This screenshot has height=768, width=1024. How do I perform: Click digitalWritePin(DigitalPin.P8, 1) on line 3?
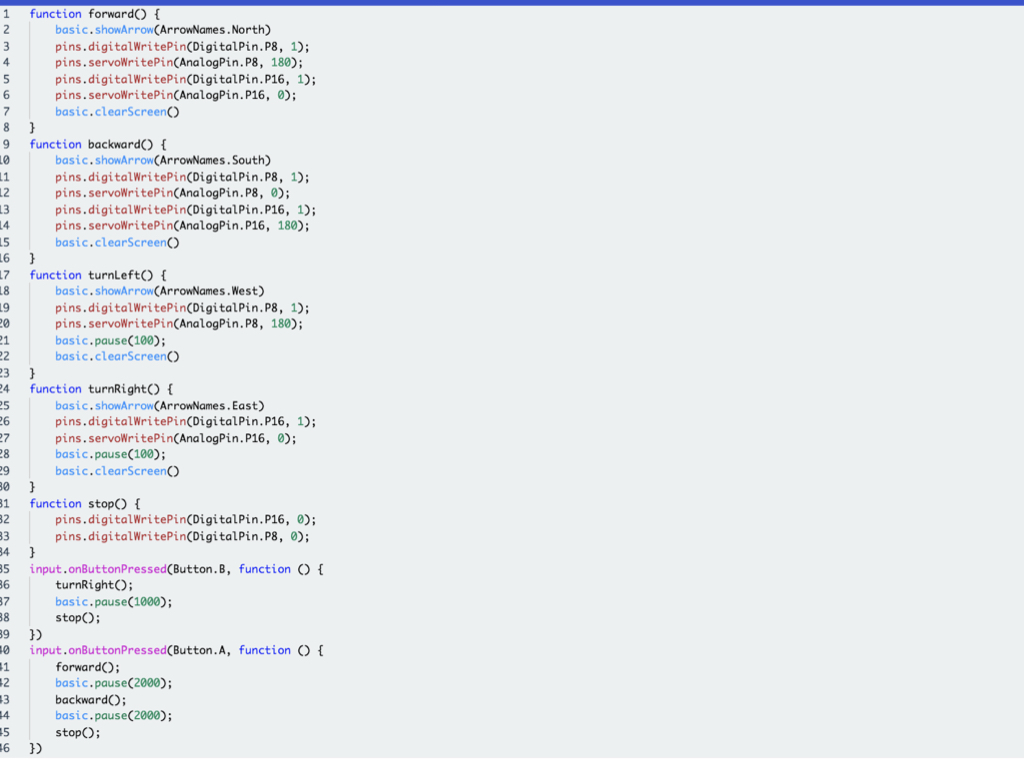(x=196, y=46)
